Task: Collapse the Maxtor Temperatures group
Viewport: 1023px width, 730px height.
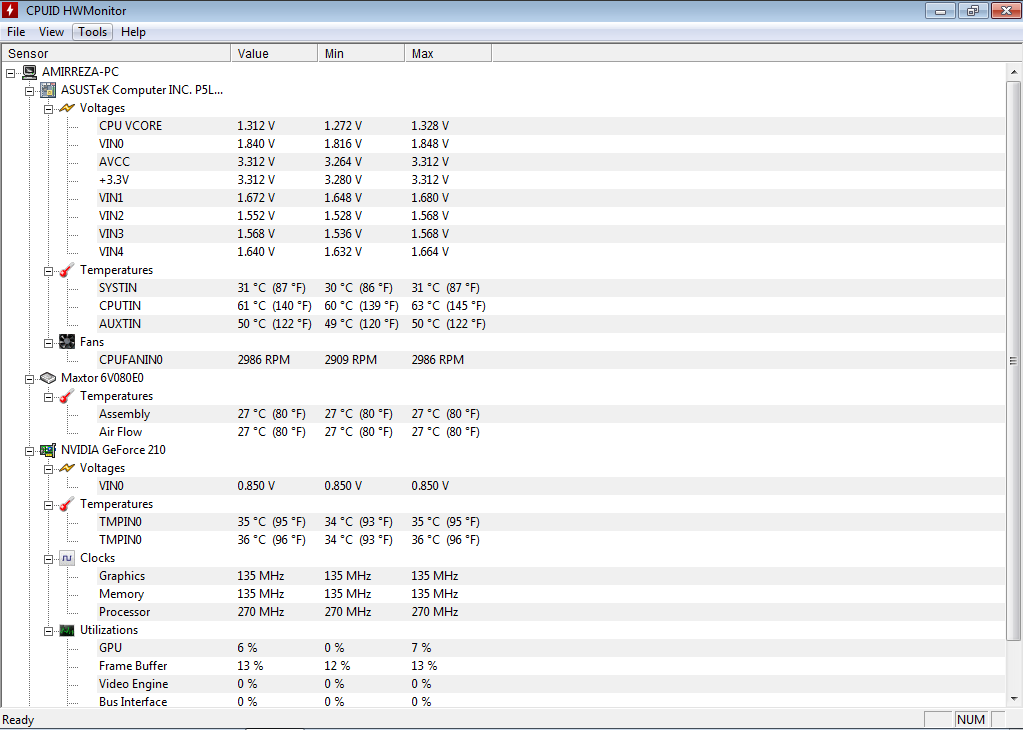Action: (48, 397)
